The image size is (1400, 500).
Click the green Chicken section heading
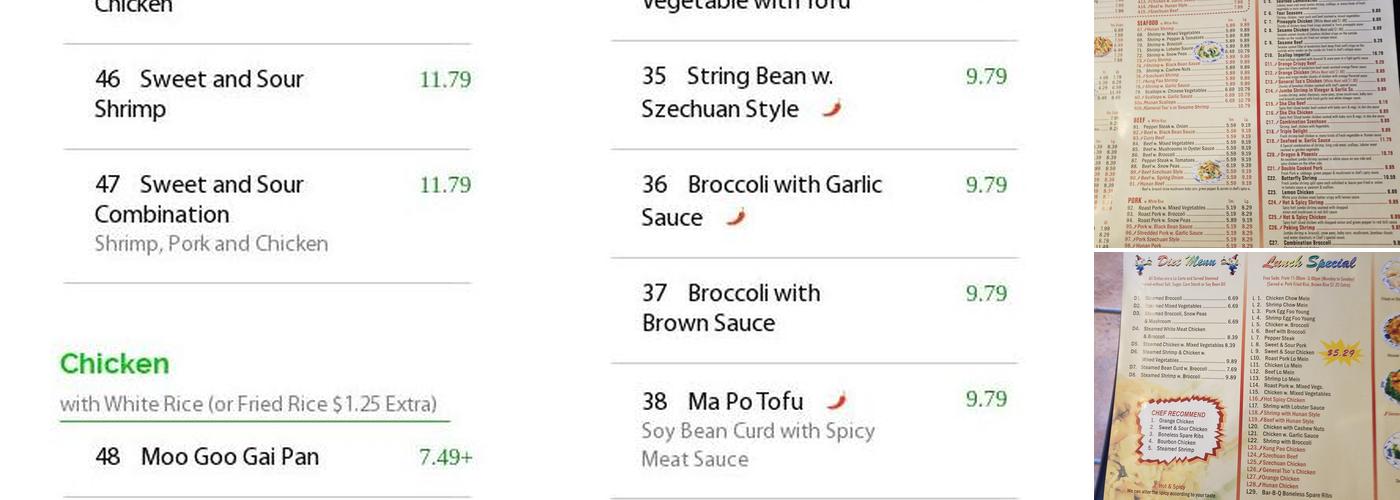click(x=114, y=364)
